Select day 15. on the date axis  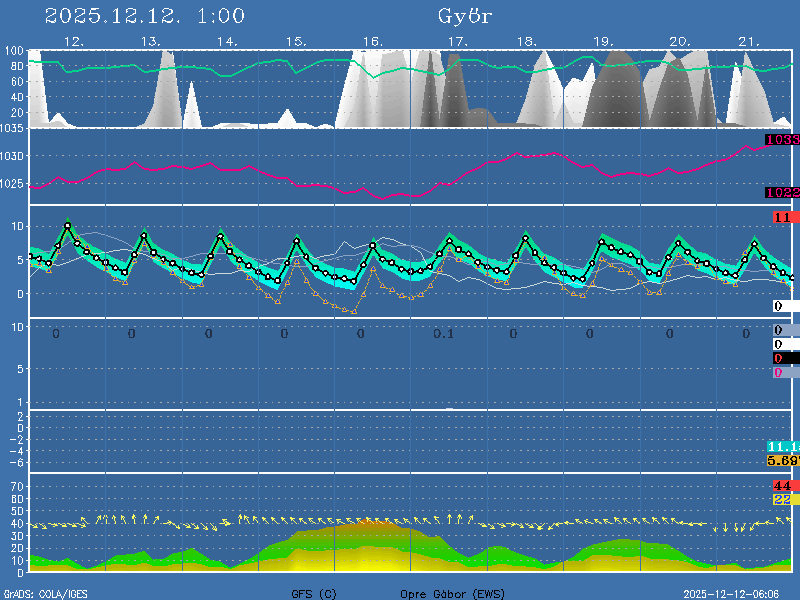295,42
